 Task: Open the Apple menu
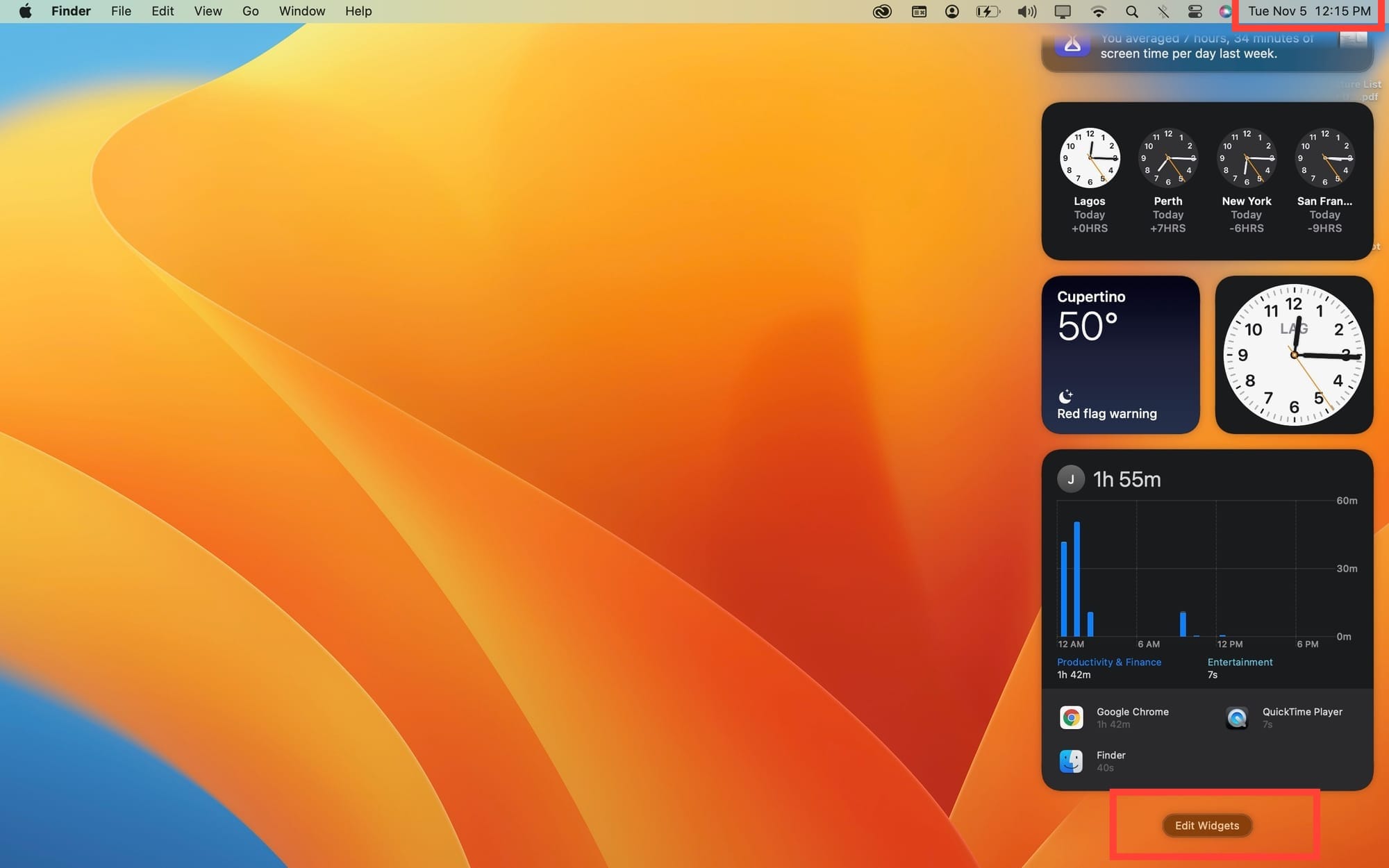tap(26, 11)
